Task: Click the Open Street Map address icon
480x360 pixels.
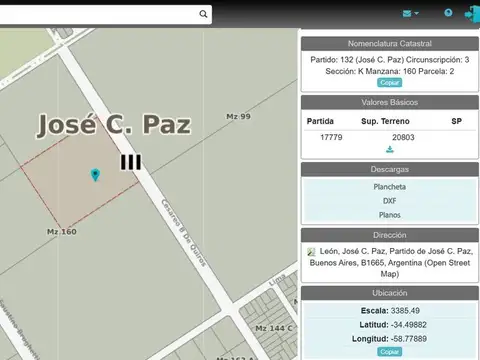Action: click(311, 252)
